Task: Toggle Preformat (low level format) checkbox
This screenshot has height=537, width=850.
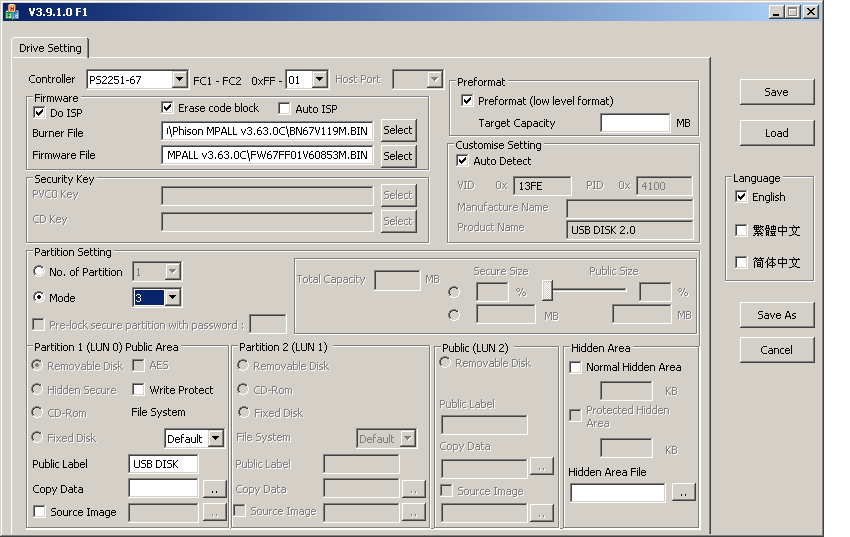Action: tap(467, 100)
